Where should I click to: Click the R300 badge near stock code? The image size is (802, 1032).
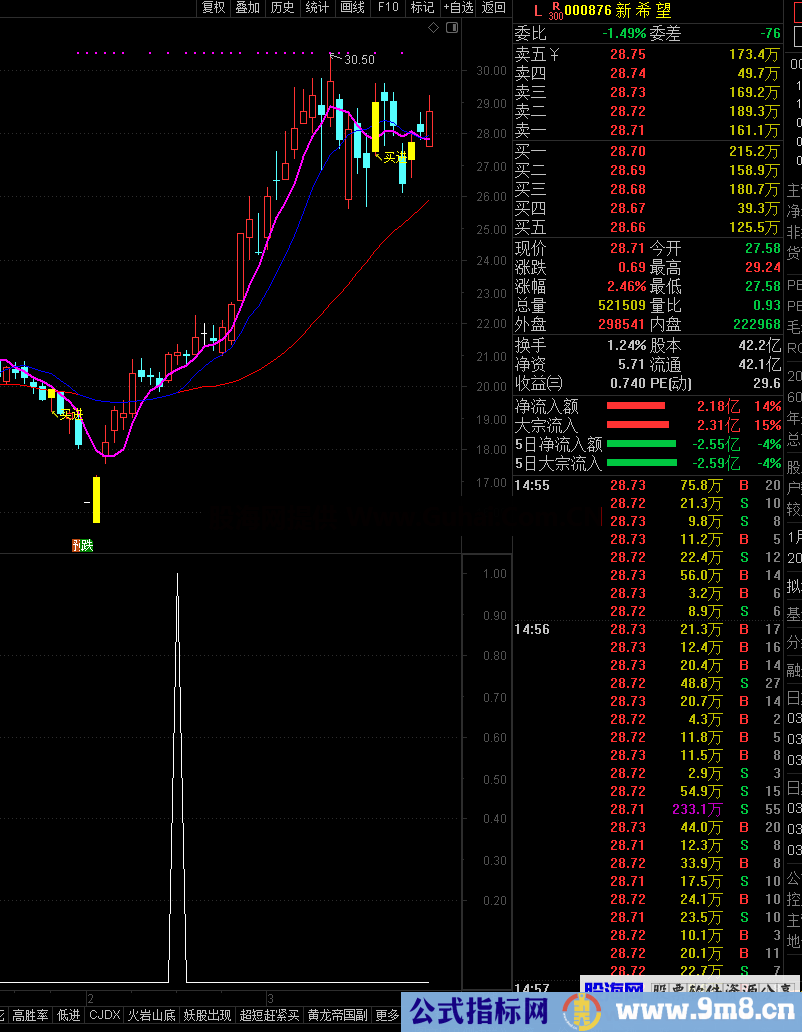coord(556,12)
